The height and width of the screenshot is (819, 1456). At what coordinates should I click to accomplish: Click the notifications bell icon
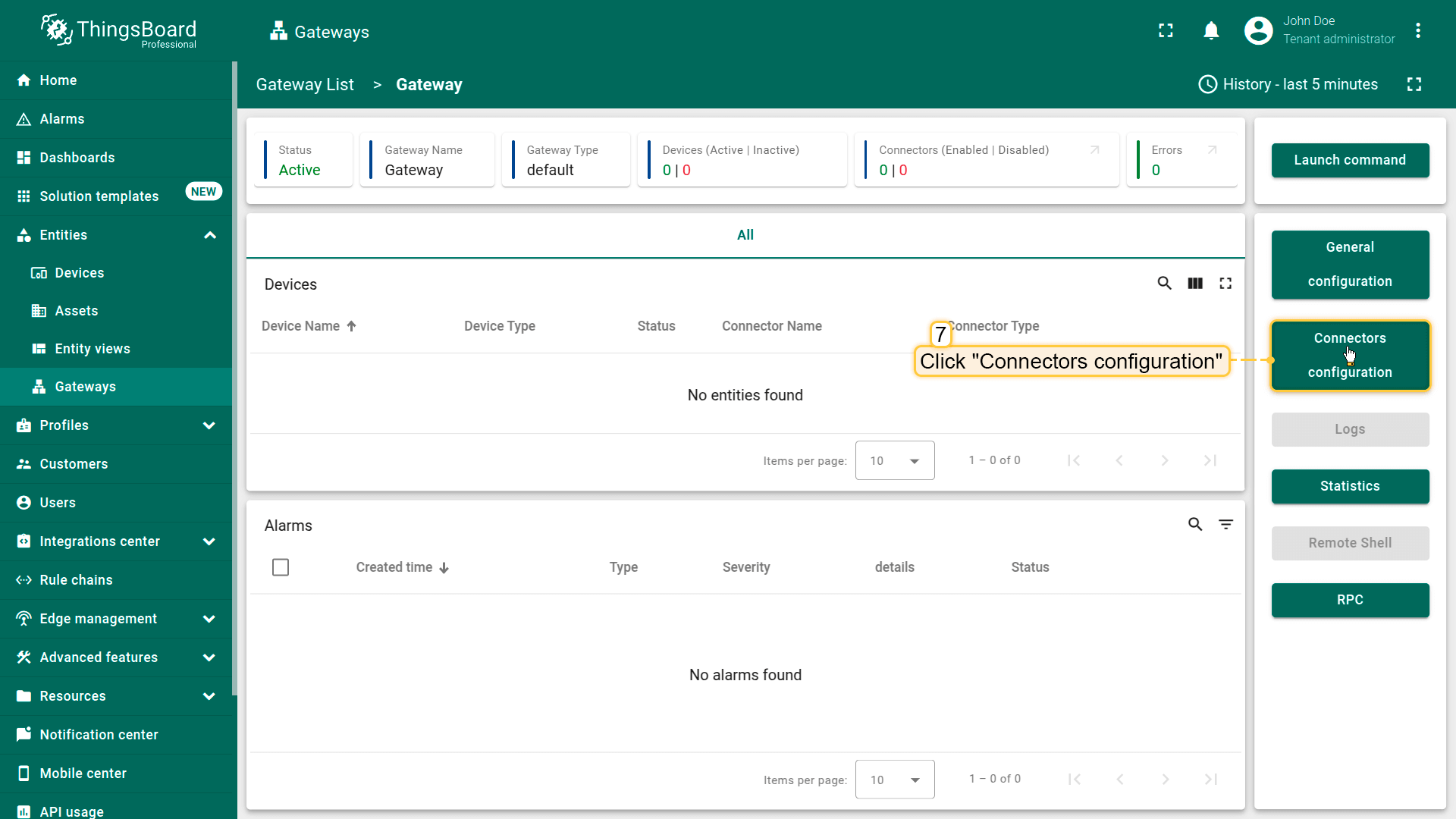pos(1211,31)
